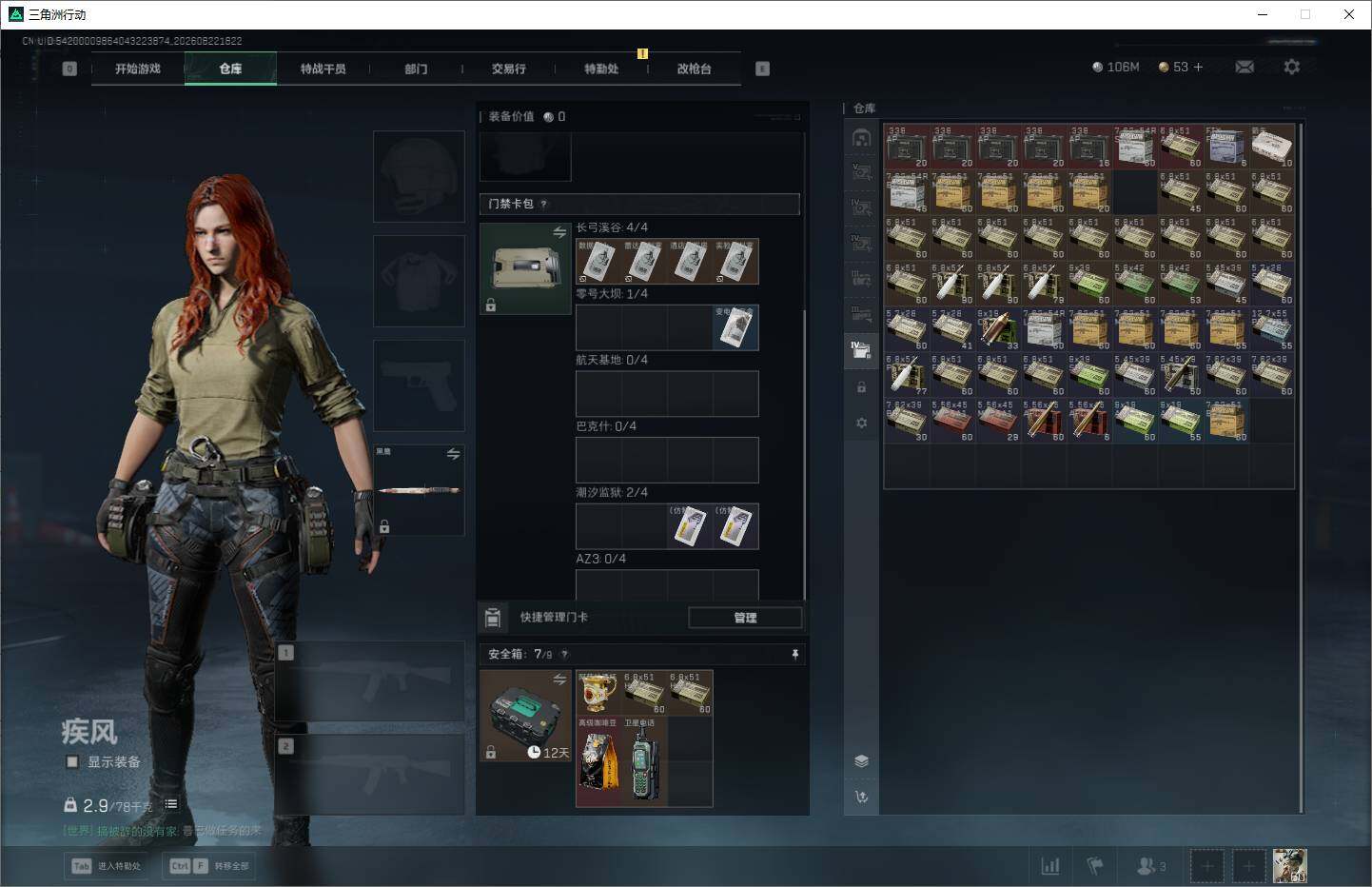Click the E navigation key icon

point(762,69)
